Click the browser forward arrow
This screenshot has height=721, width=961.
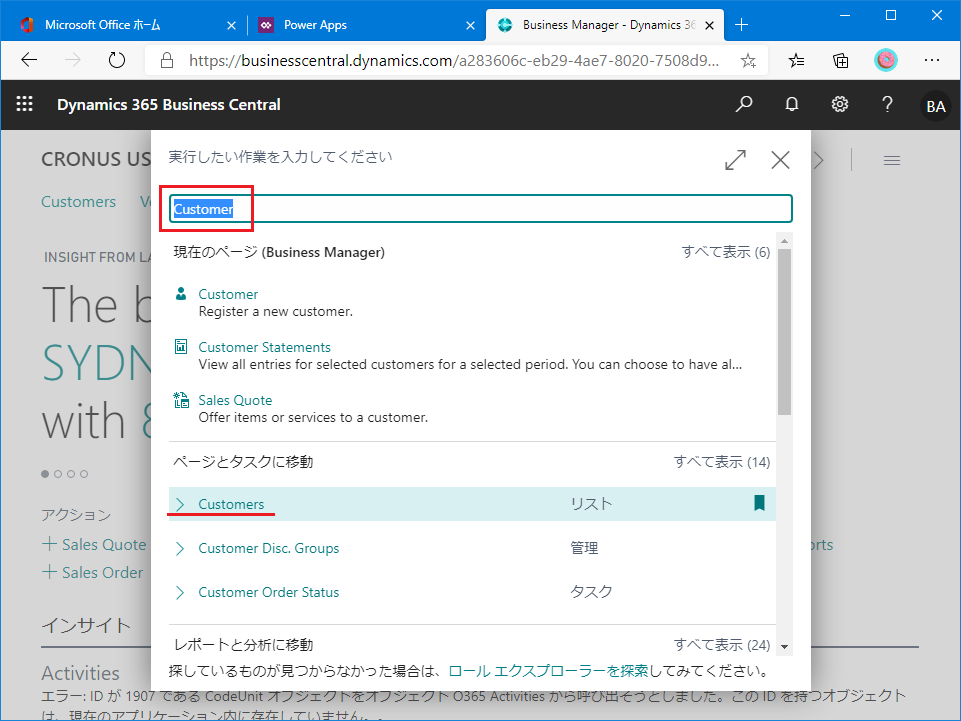(x=73, y=60)
